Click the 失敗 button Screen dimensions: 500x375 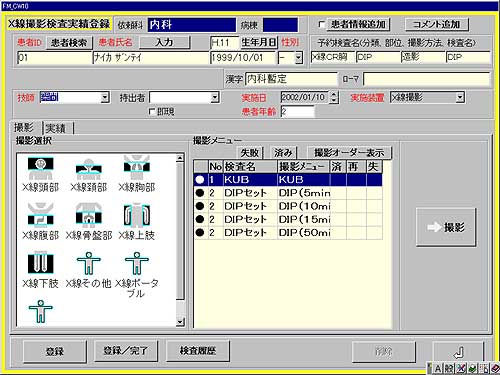point(250,153)
